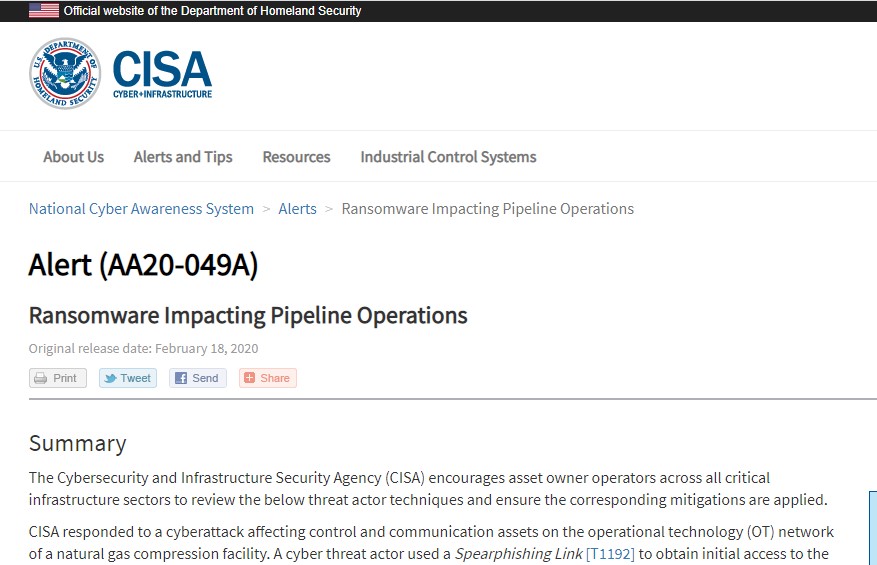
Task: Open the About Us menu
Action: 73,157
